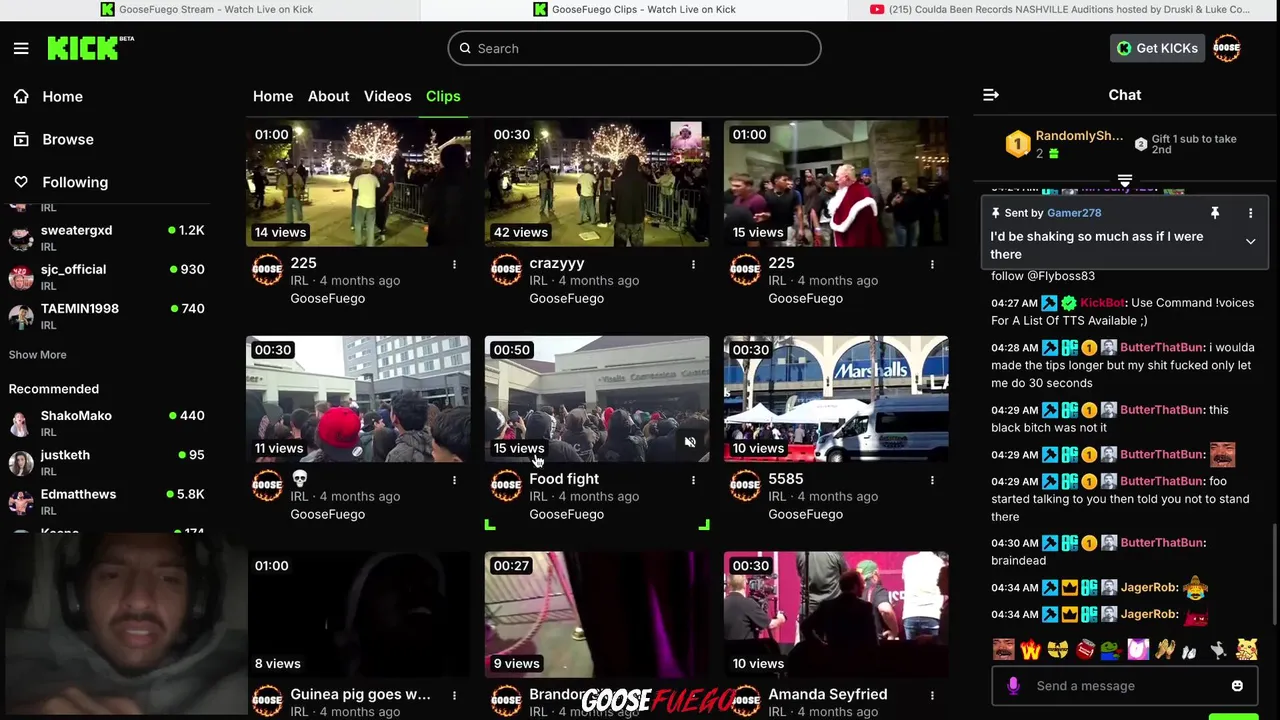Play the Food fight clip thumbnail
The image size is (1280, 720).
tap(597, 399)
